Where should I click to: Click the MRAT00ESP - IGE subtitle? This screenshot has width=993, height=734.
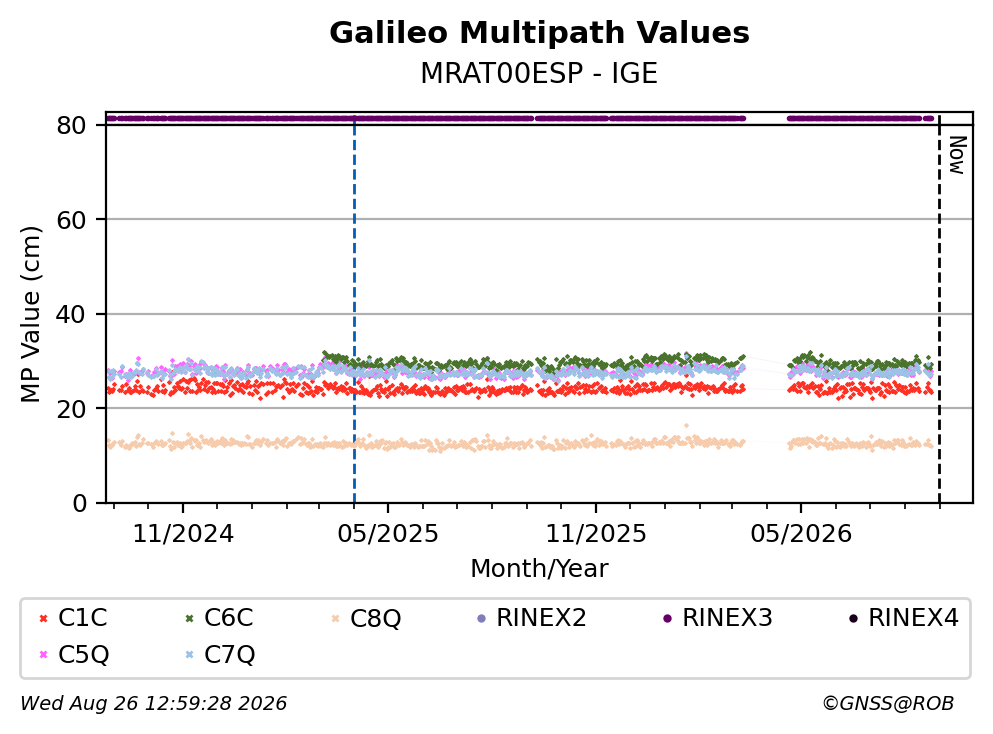pos(539,73)
